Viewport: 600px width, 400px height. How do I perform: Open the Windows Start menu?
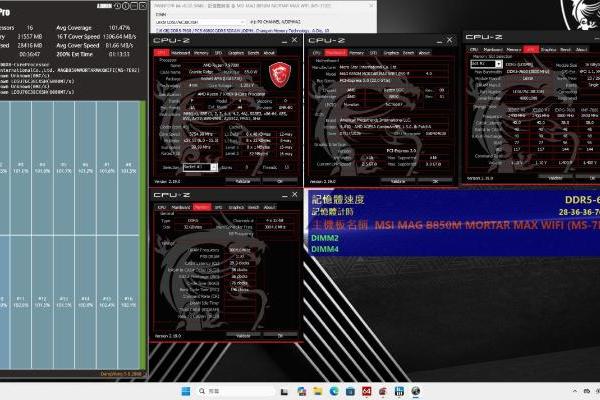(x=186, y=391)
